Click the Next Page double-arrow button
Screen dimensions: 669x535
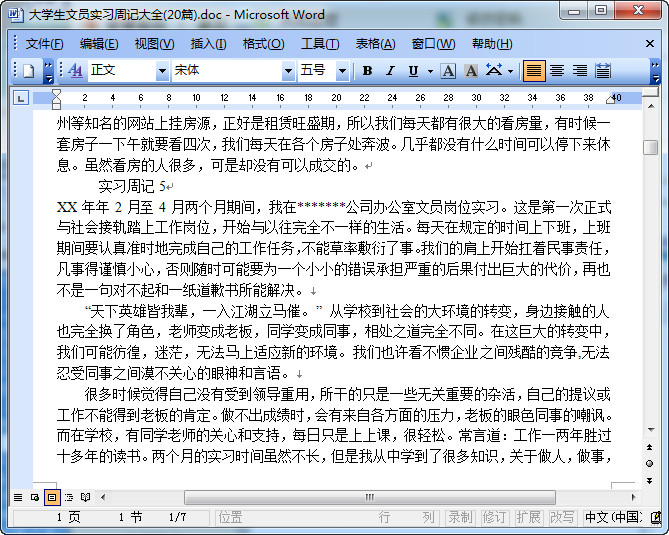click(650, 481)
